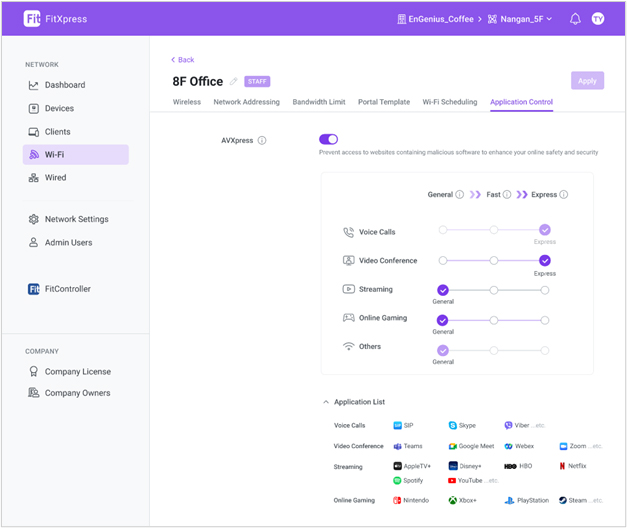Open the Nangan_5F network dropdown
Viewport: 627px width, 528px height.
click(x=519, y=19)
